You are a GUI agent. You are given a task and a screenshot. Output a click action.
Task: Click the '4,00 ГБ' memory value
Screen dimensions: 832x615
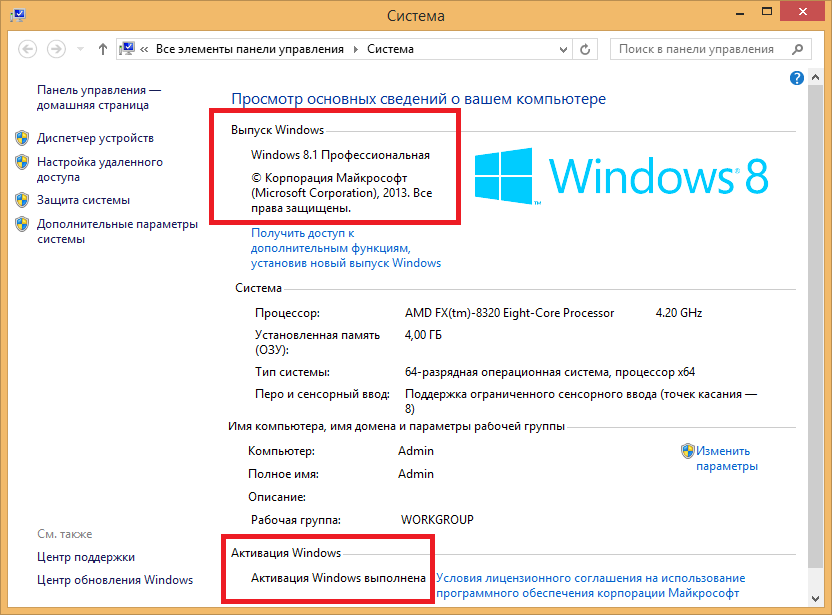tap(423, 335)
